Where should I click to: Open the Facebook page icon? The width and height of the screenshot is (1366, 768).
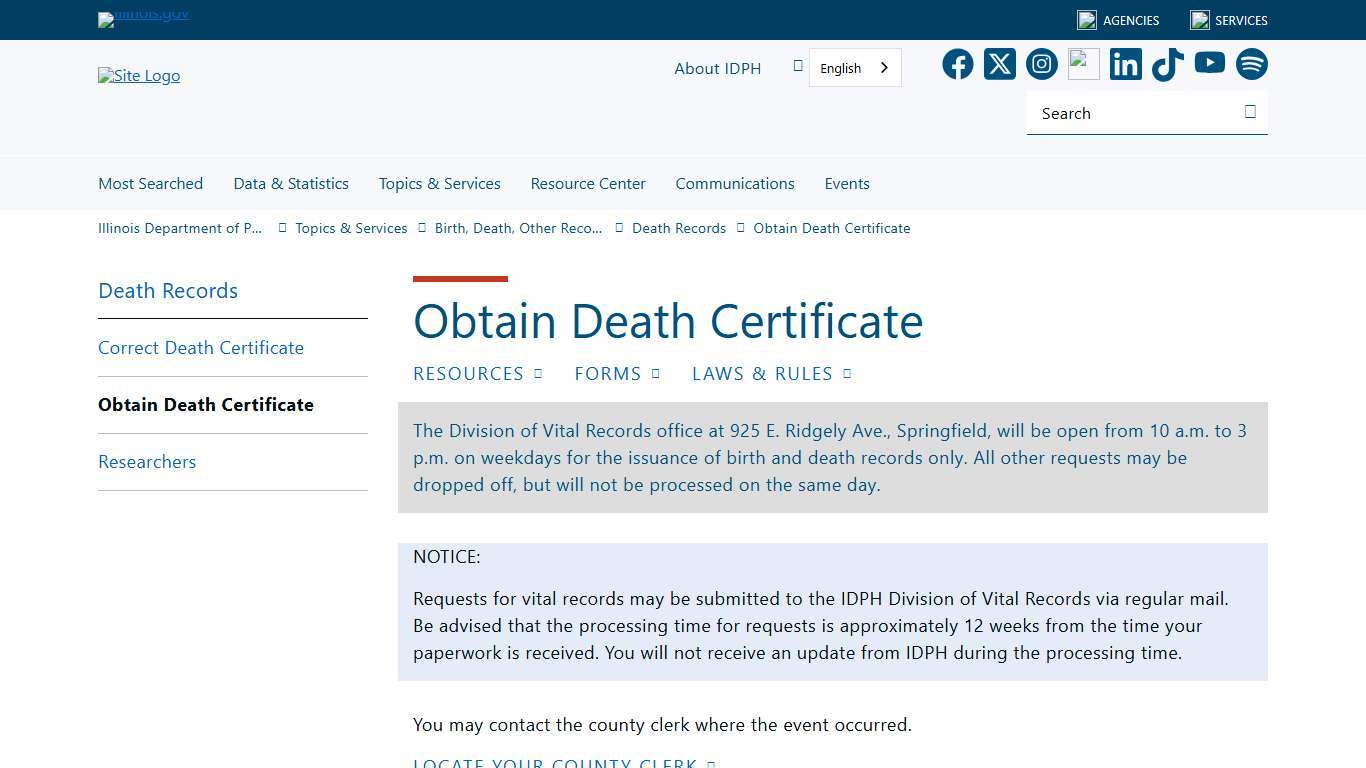click(957, 64)
